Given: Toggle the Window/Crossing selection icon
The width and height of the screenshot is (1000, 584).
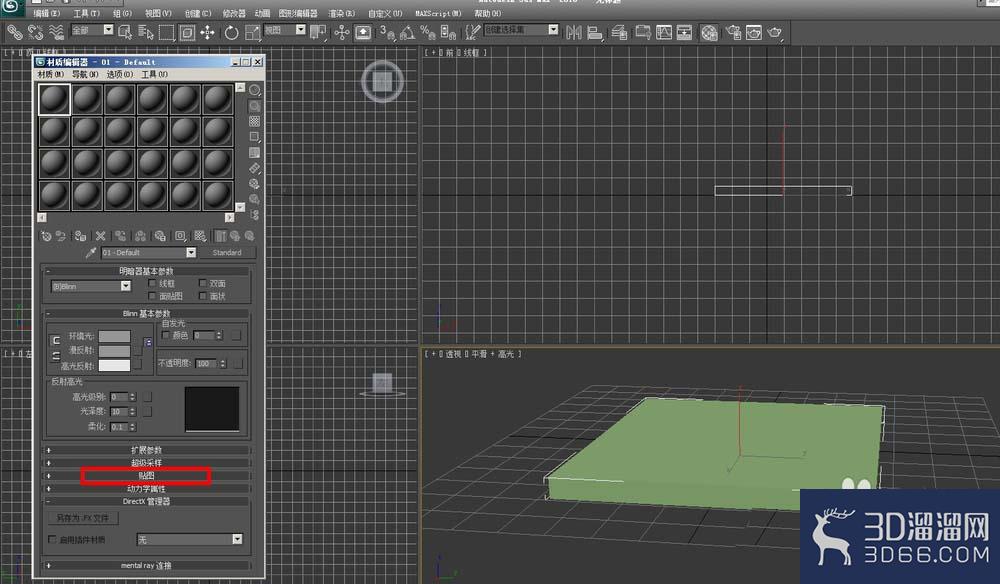Looking at the screenshot, I should (187, 33).
